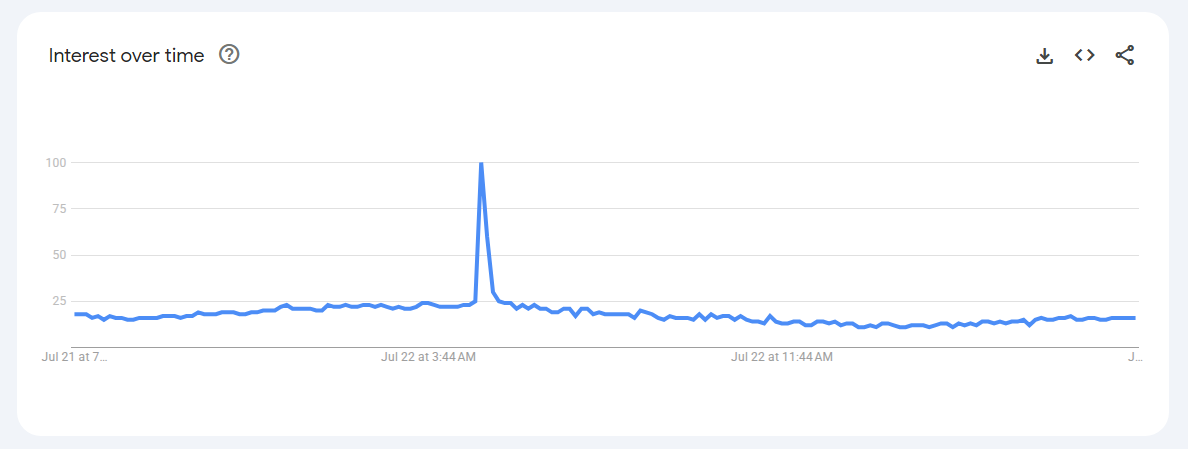Viewport: 1188px width, 449px height.
Task: Click the Jul 21 at 7… axis label
Action: click(x=74, y=357)
